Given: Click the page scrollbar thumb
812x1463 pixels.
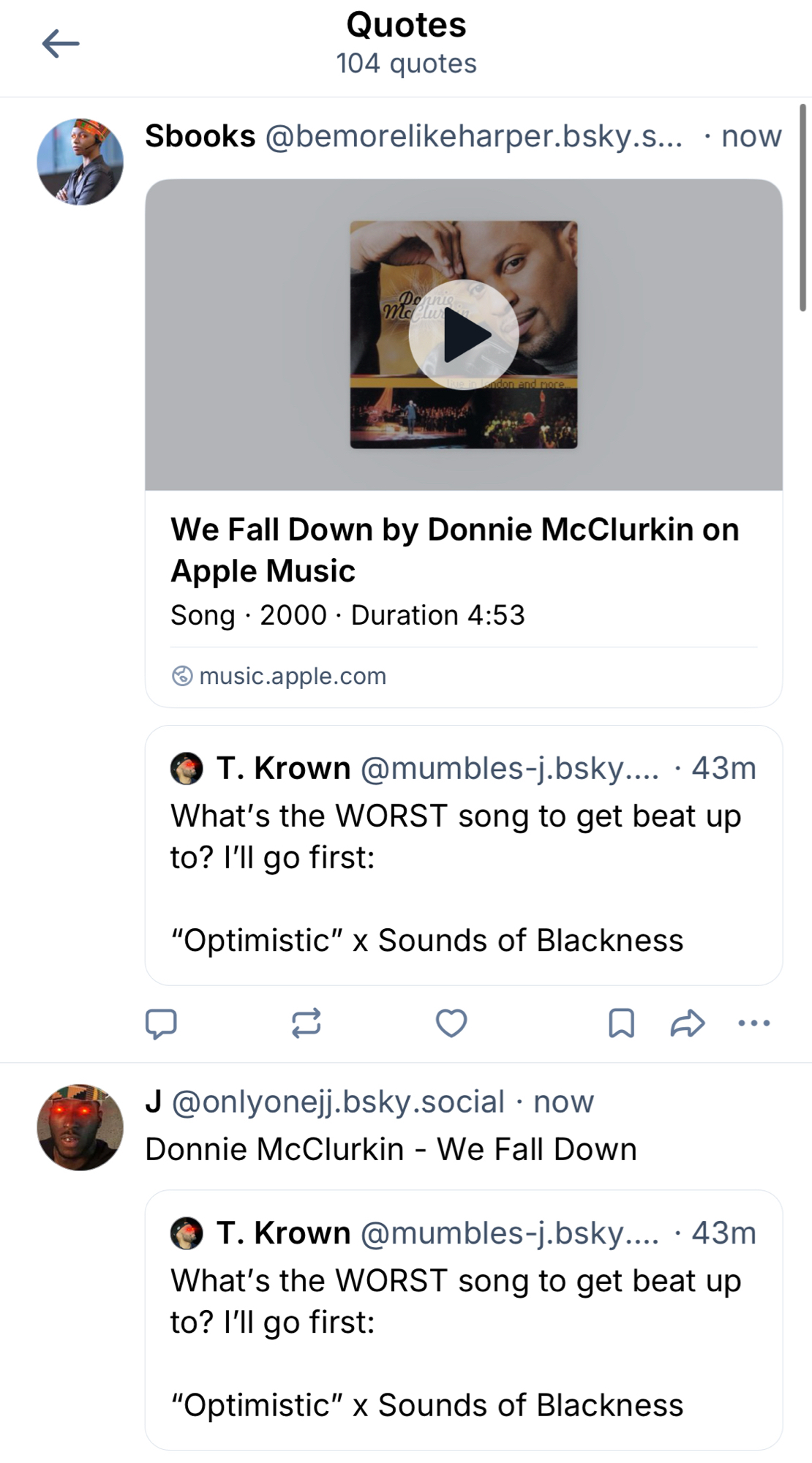Looking at the screenshot, I should pyautogui.click(x=802, y=208).
